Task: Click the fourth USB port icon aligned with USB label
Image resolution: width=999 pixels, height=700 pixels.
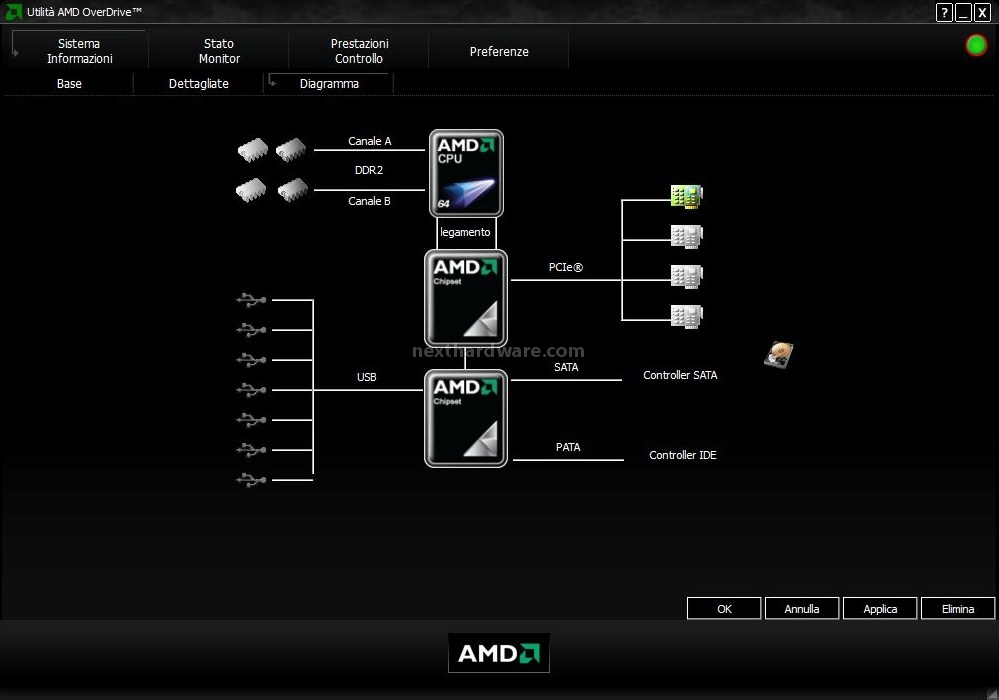Action: click(x=251, y=390)
